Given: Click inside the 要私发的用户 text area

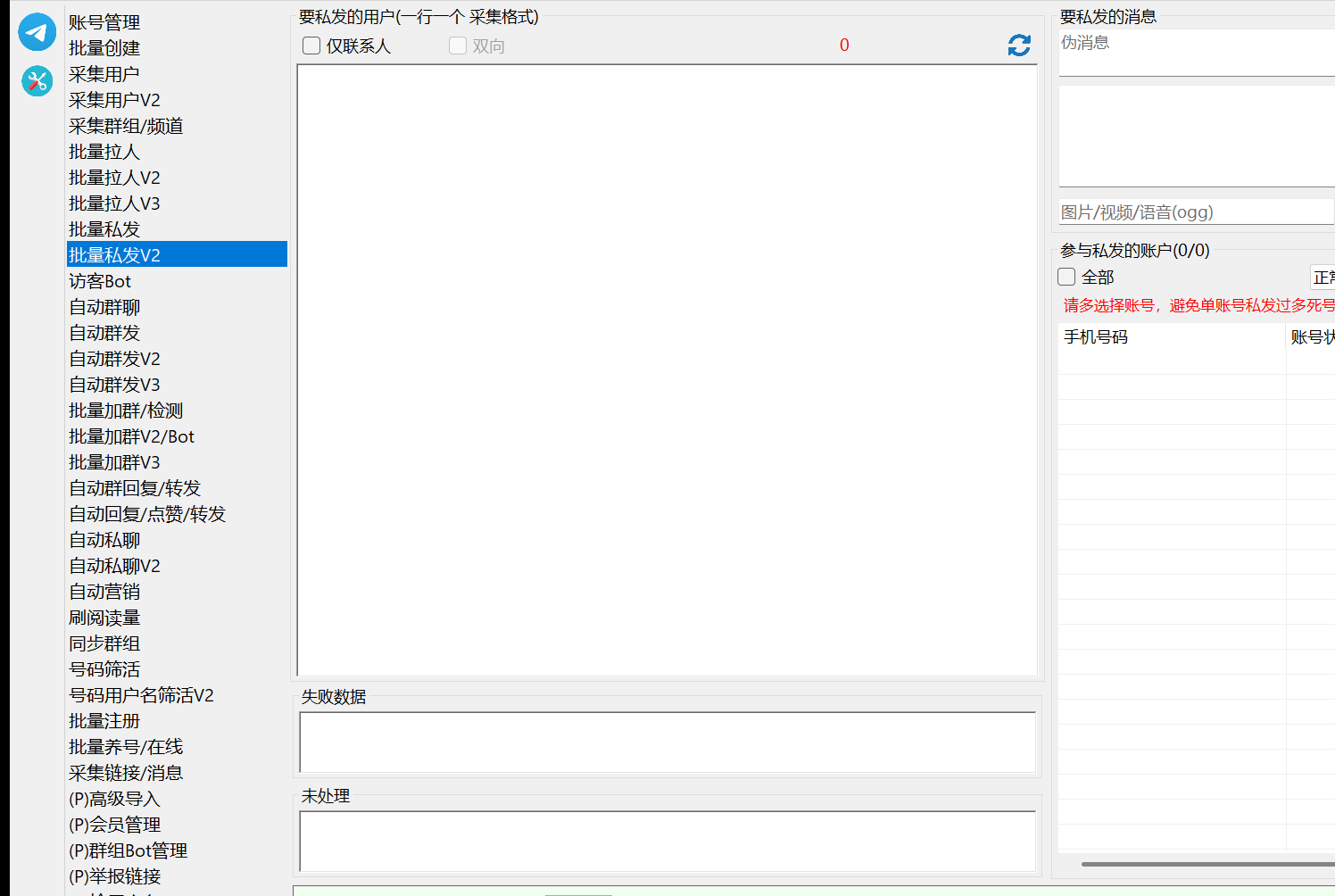Looking at the screenshot, I should pyautogui.click(x=667, y=370).
